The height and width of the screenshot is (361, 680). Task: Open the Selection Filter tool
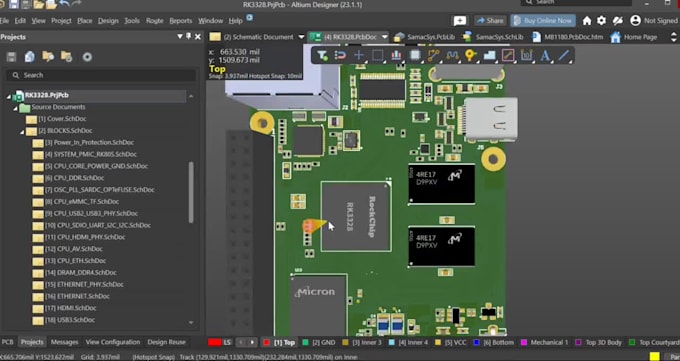(x=322, y=56)
